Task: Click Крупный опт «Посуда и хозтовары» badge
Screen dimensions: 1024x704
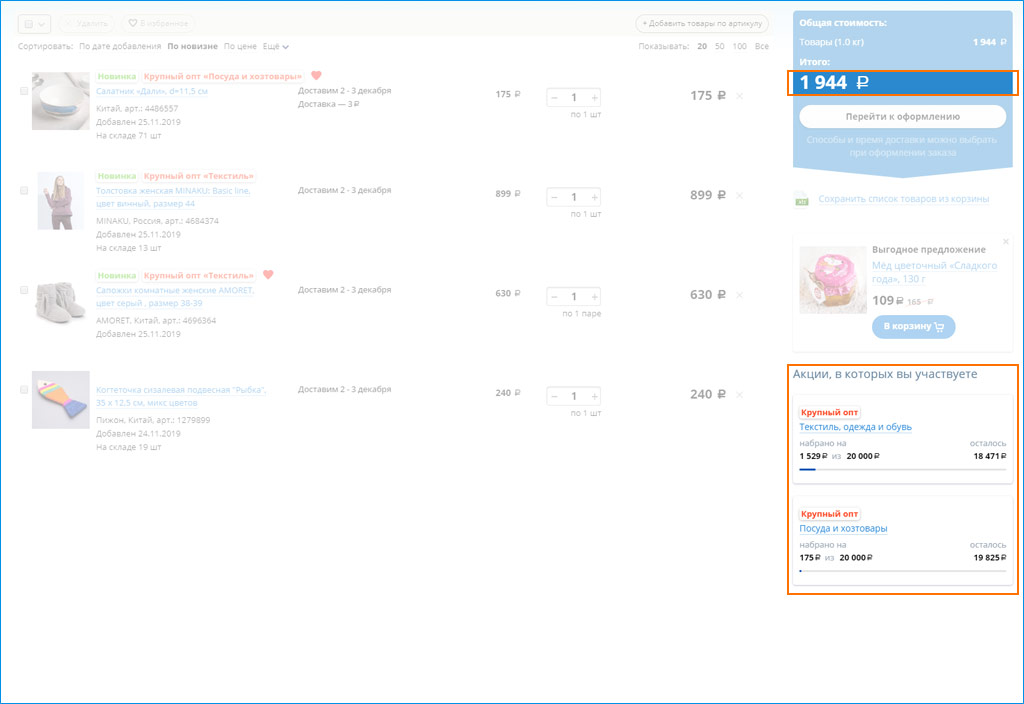Action: pos(223,76)
